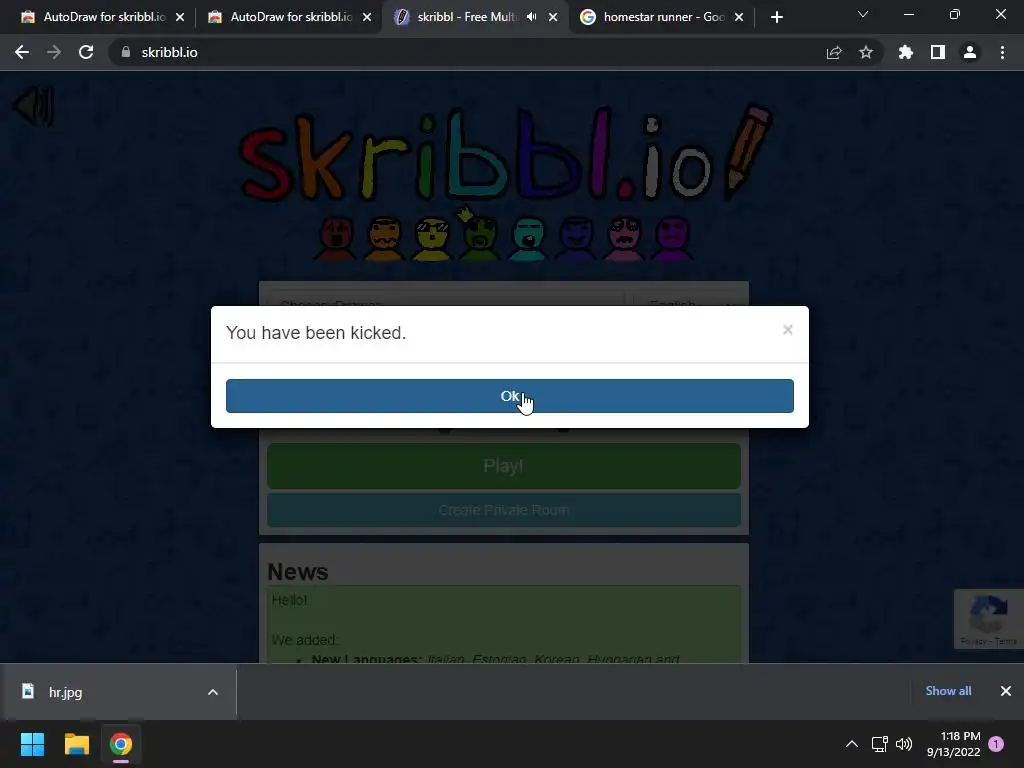Bookmark this page with star

866,52
